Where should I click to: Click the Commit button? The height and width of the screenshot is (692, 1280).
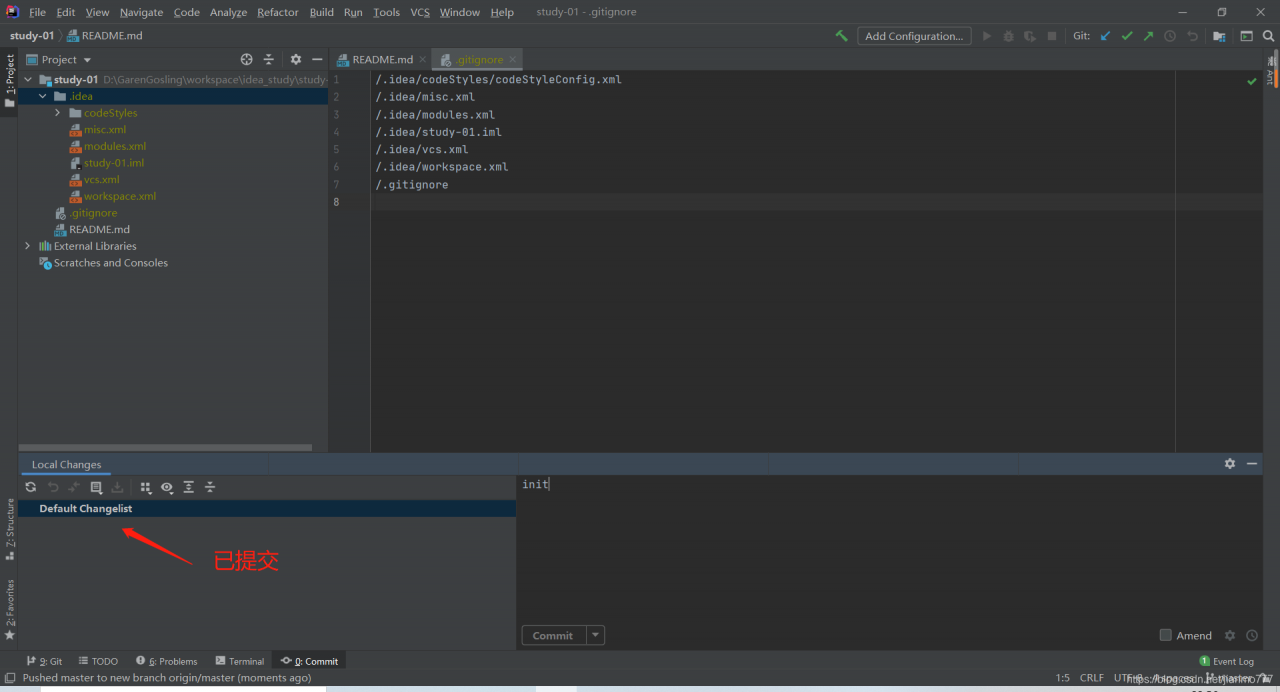(x=552, y=635)
